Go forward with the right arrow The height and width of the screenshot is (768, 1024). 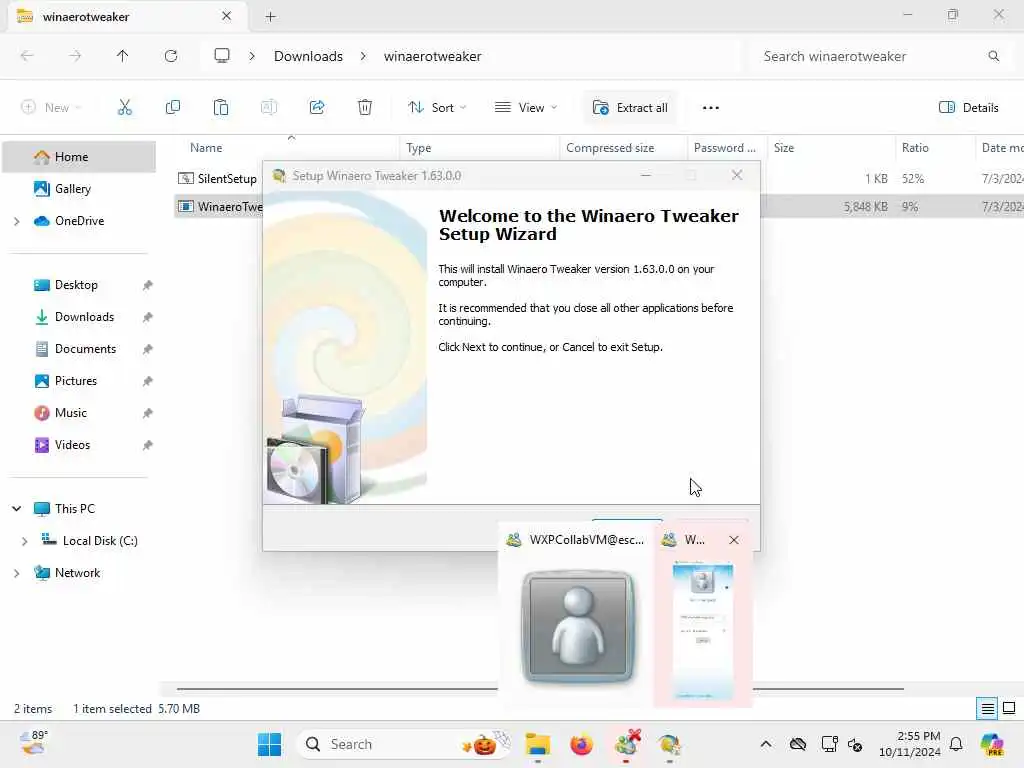(75, 56)
